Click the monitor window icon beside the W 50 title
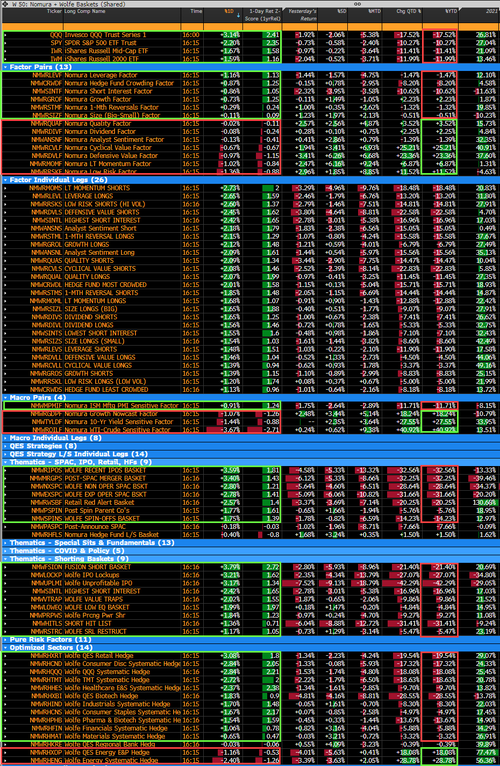Image resolution: width=500 pixels, height=766 pixels. pos(4,4)
